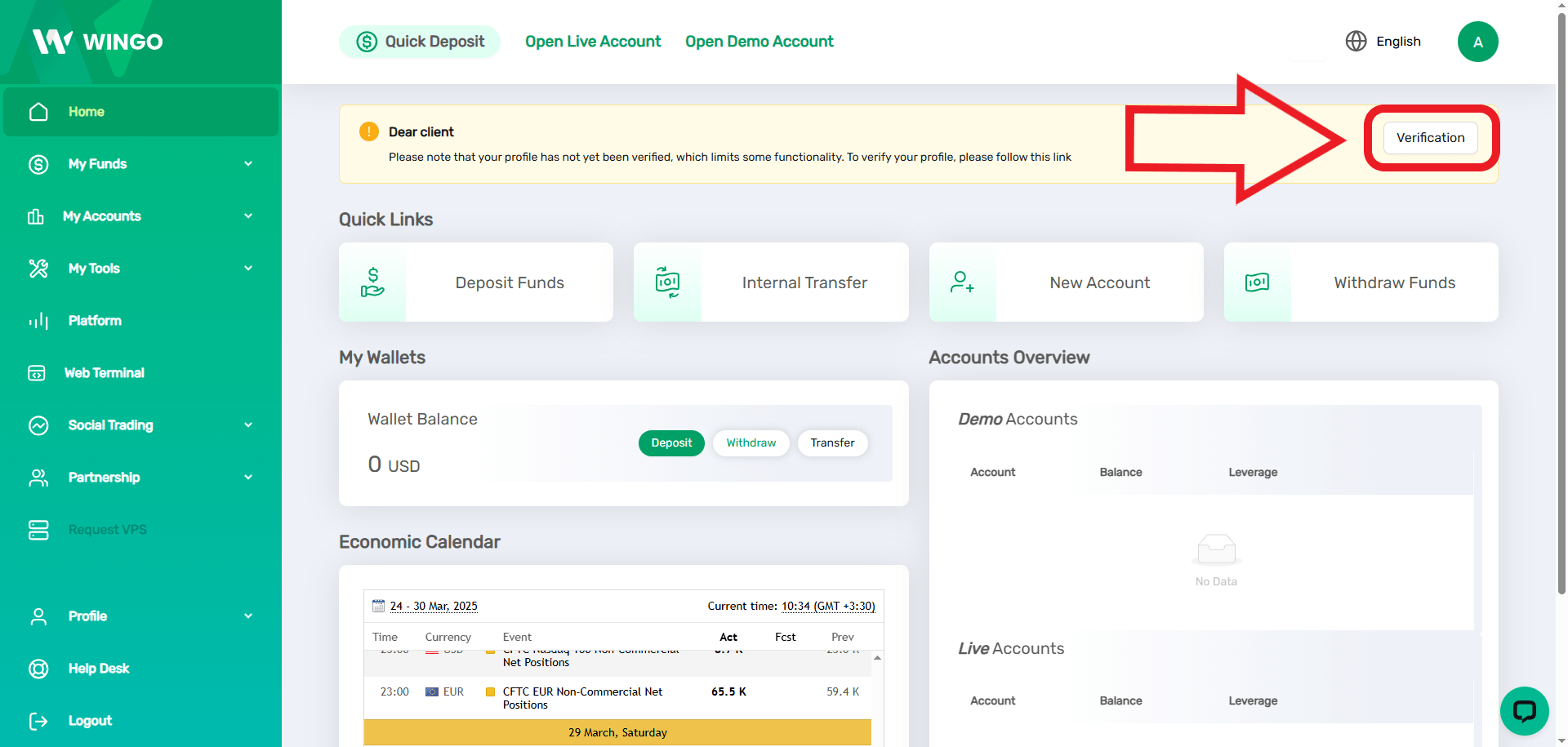This screenshot has width=1568, height=747.
Task: Click the Transfer wallet button
Action: click(832, 442)
